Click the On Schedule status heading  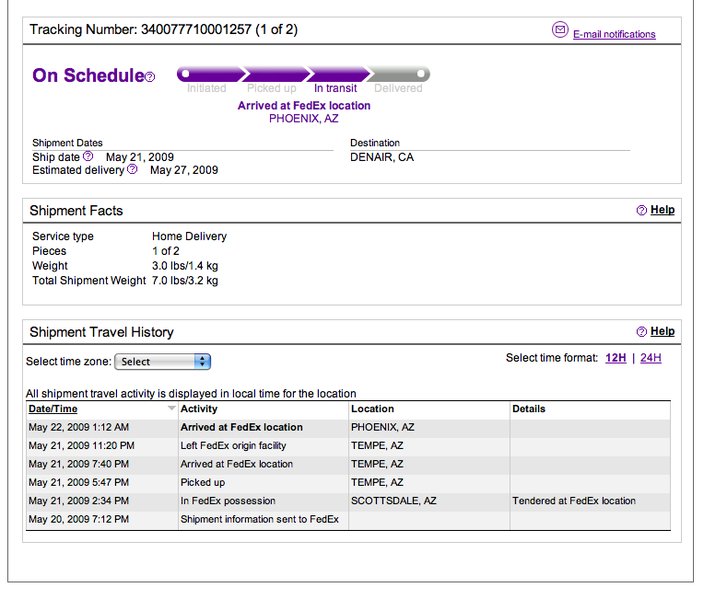[x=88, y=75]
